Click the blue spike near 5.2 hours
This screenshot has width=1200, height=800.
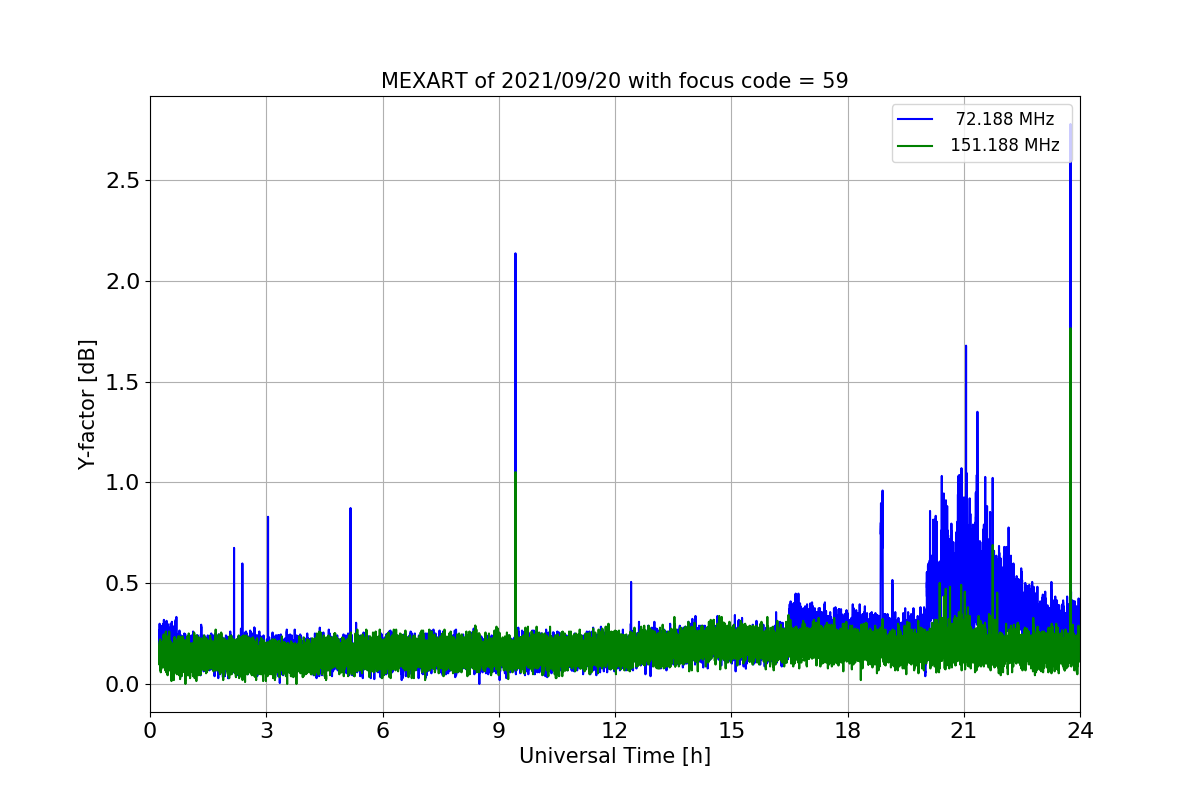(x=350, y=570)
